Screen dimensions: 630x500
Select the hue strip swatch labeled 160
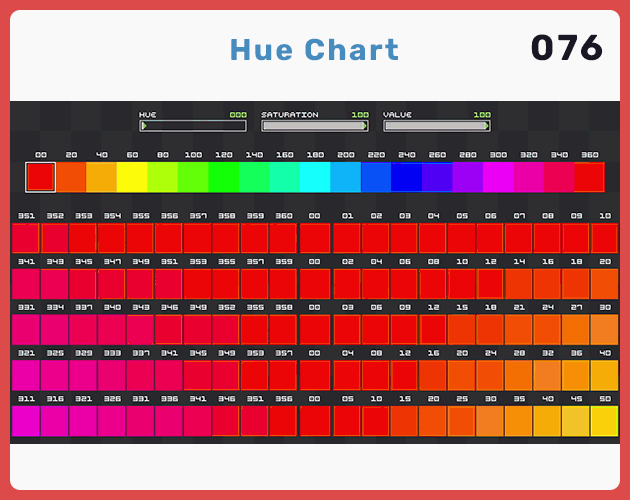[x=284, y=177]
